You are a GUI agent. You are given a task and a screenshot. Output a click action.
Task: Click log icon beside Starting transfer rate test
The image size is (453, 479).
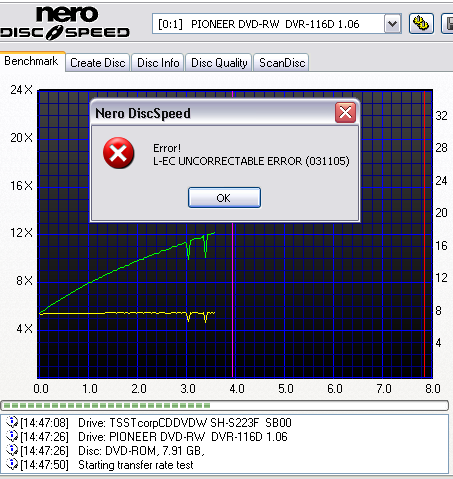tap(12, 464)
